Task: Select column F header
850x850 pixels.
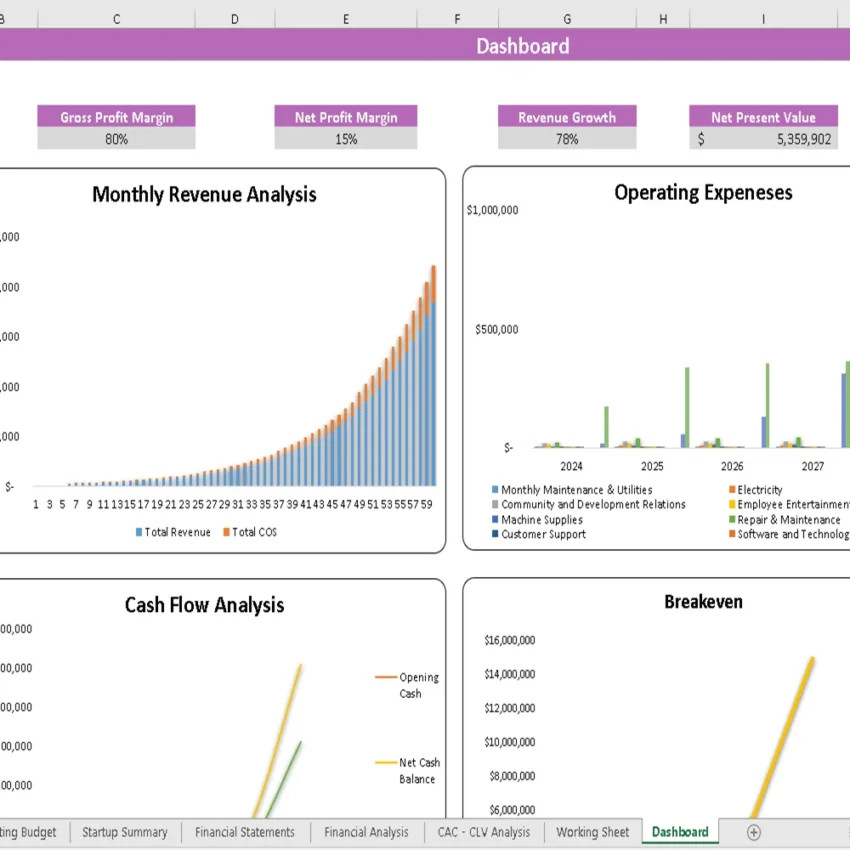Action: (x=457, y=18)
